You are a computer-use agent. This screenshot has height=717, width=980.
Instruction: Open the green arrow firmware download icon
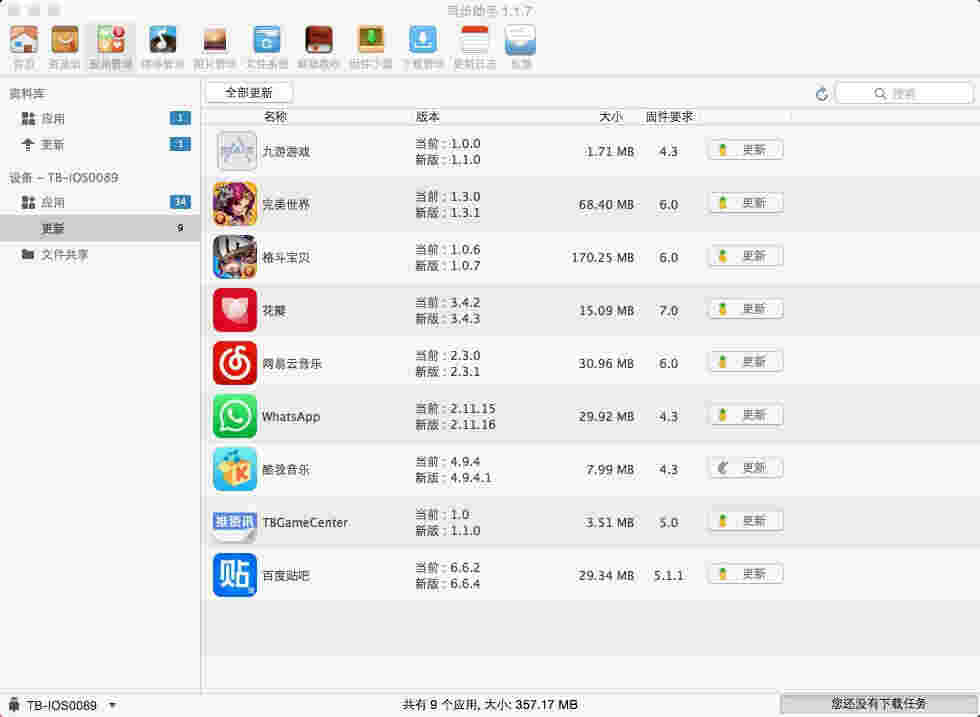[x=371, y=40]
